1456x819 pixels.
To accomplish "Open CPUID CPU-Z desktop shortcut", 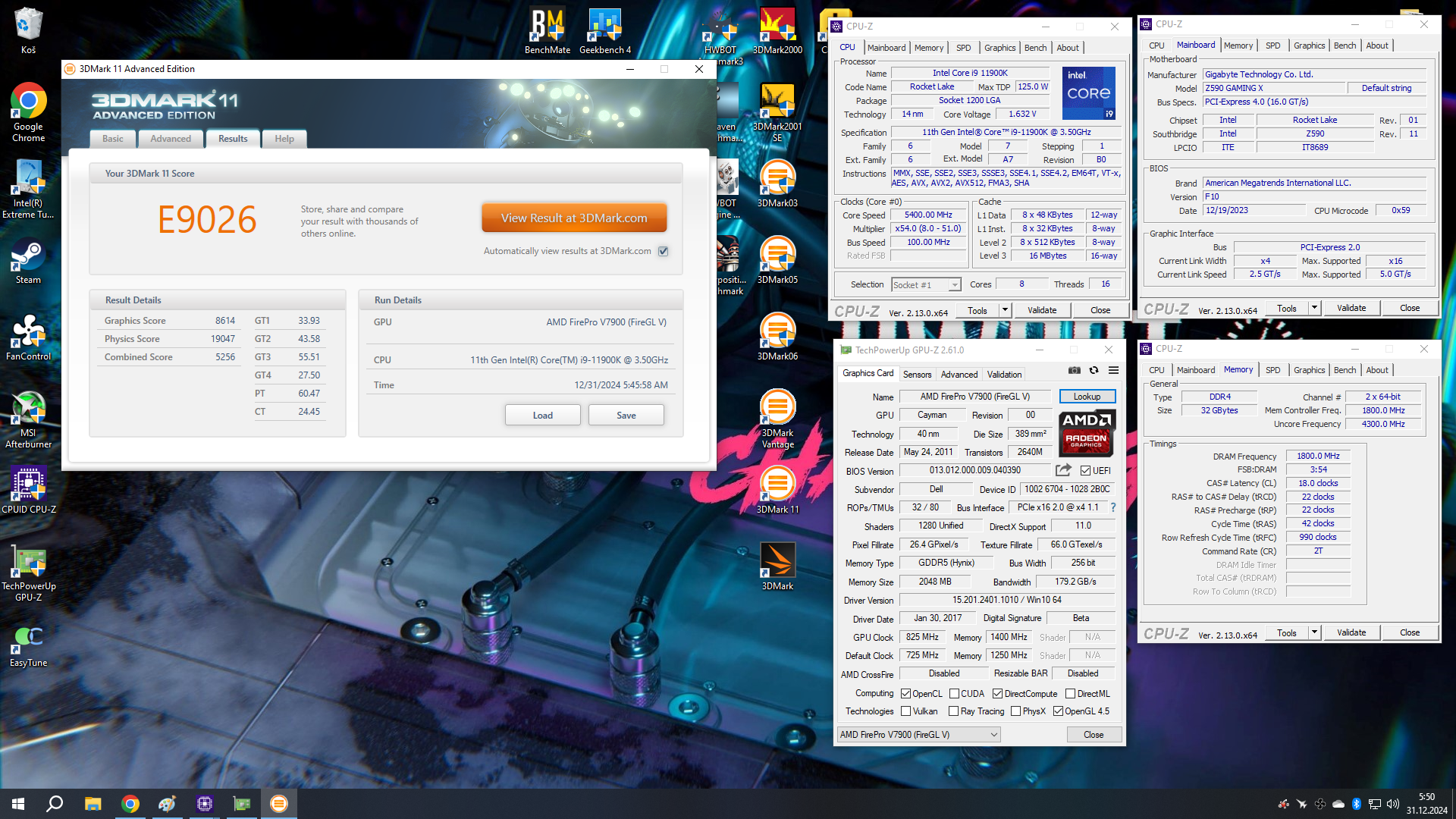I will pyautogui.click(x=28, y=491).
